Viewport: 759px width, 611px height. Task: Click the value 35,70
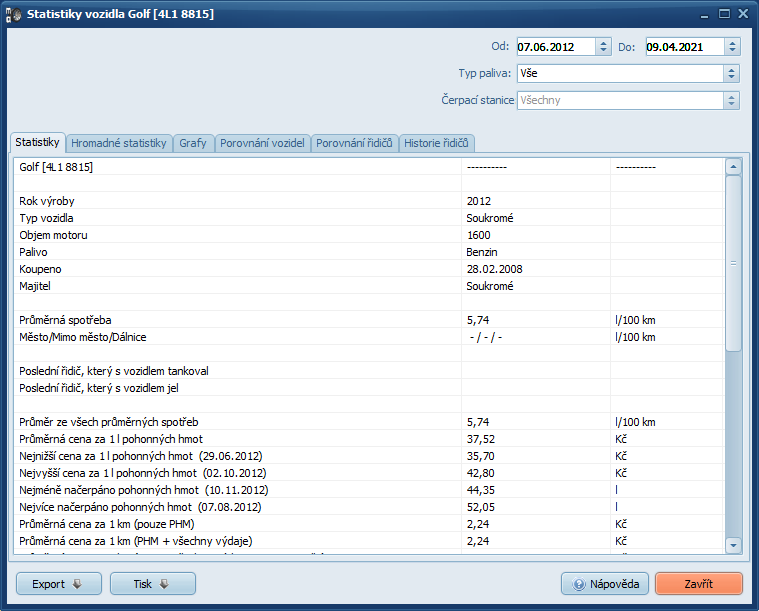[x=481, y=456]
